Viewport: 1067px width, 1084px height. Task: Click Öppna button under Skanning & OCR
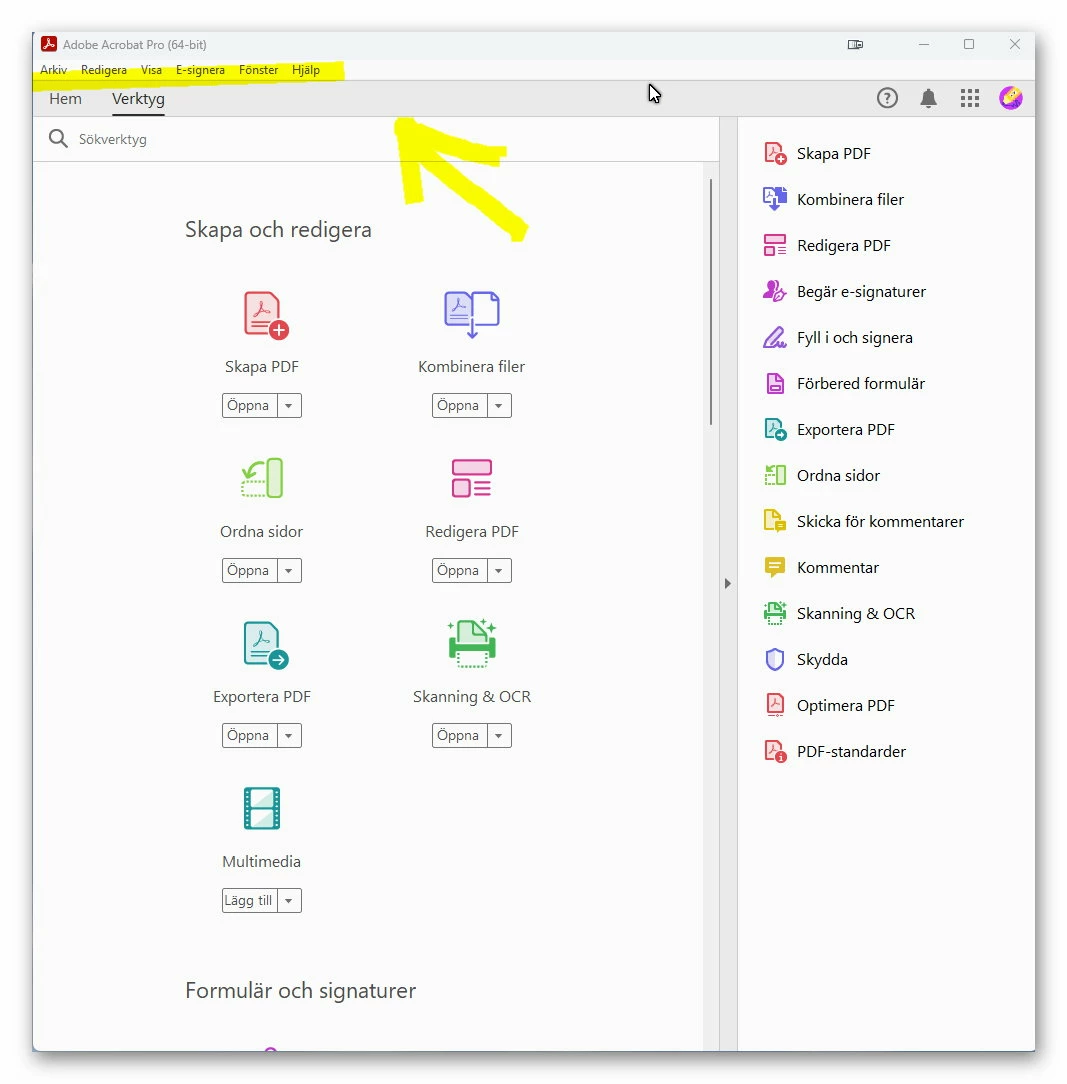[459, 736]
